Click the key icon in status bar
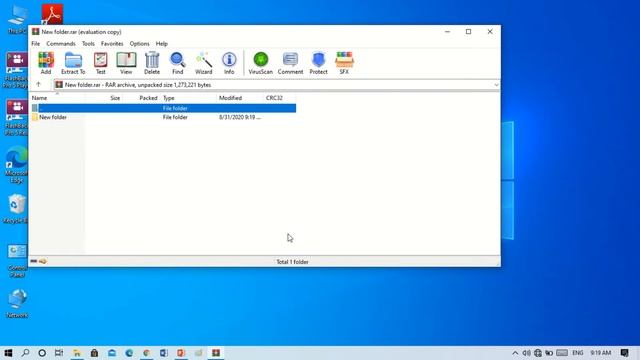The image size is (640, 360). pyautogui.click(x=43, y=261)
